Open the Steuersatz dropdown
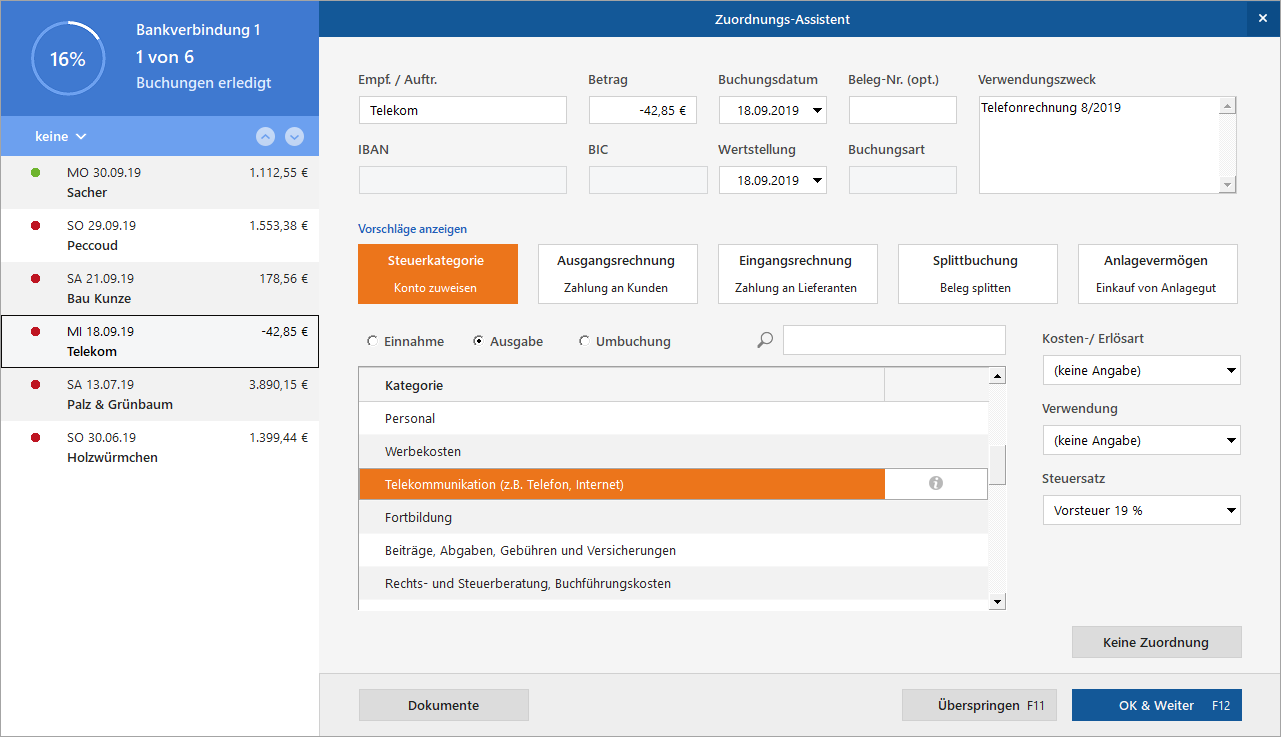This screenshot has width=1281, height=737. (x=1141, y=510)
